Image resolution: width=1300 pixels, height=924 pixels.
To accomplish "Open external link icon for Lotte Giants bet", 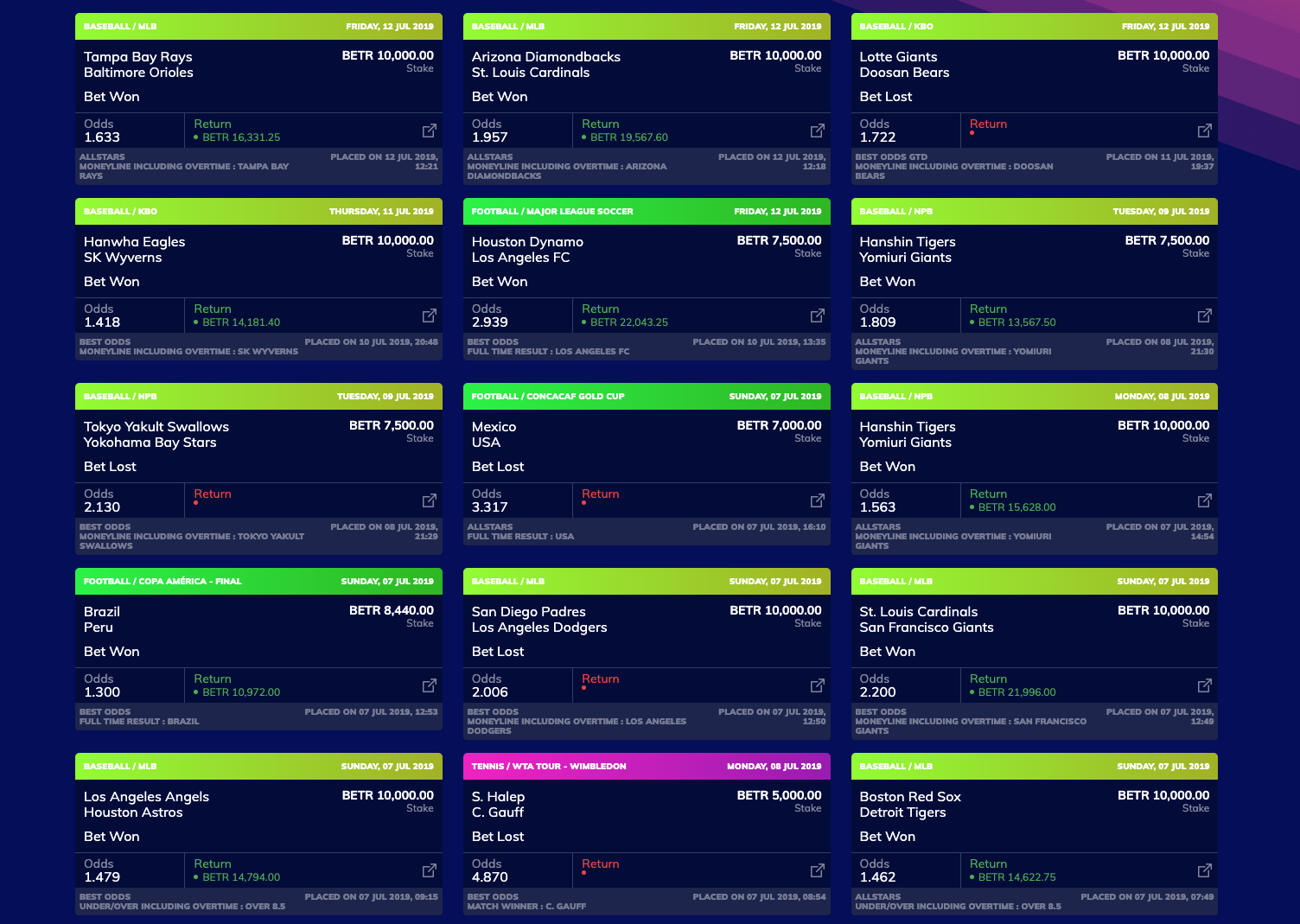I will point(1205,131).
